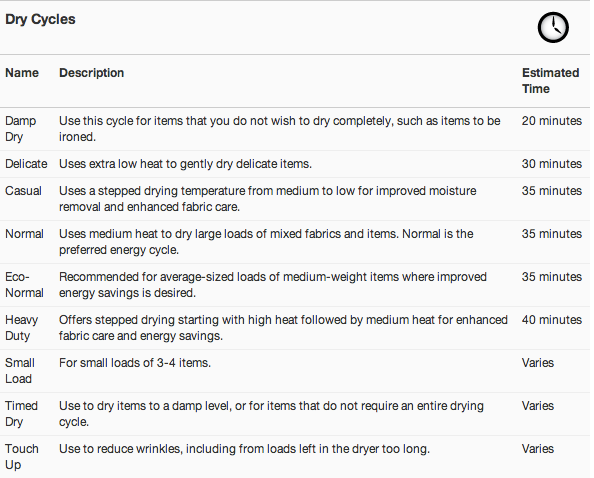Select the Eco-Normal cycle name
The width and height of the screenshot is (594, 478).
click(24, 285)
